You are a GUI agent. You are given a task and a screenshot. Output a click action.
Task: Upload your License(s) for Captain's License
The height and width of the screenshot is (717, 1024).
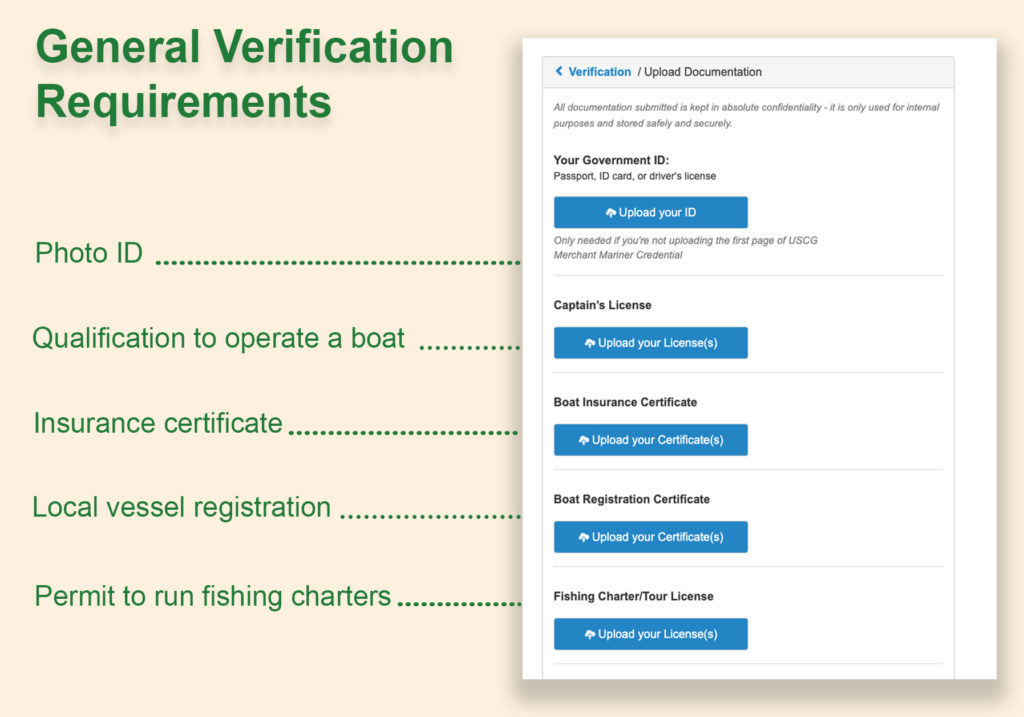(651, 343)
